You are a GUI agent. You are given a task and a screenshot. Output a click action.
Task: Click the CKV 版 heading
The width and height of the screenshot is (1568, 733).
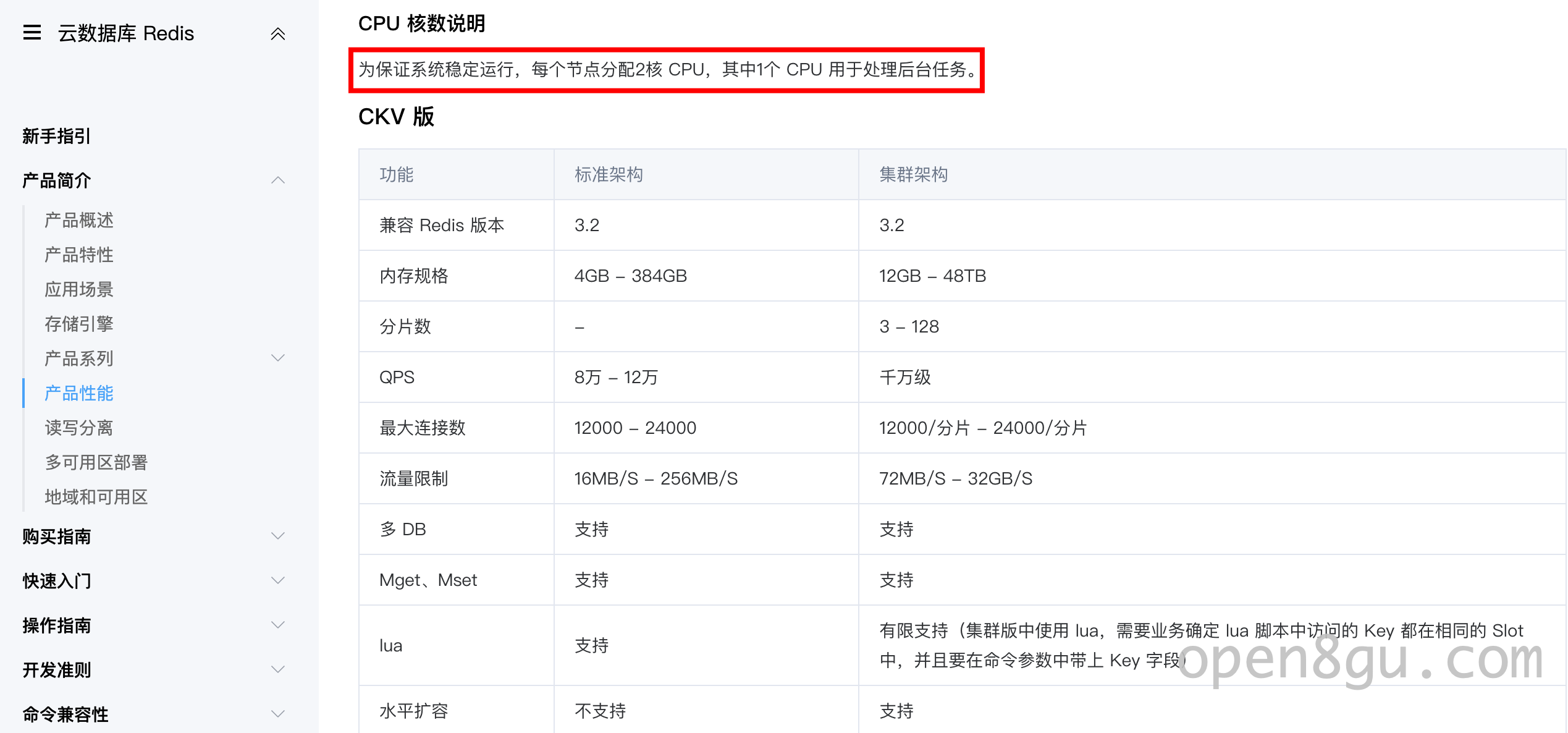click(396, 116)
